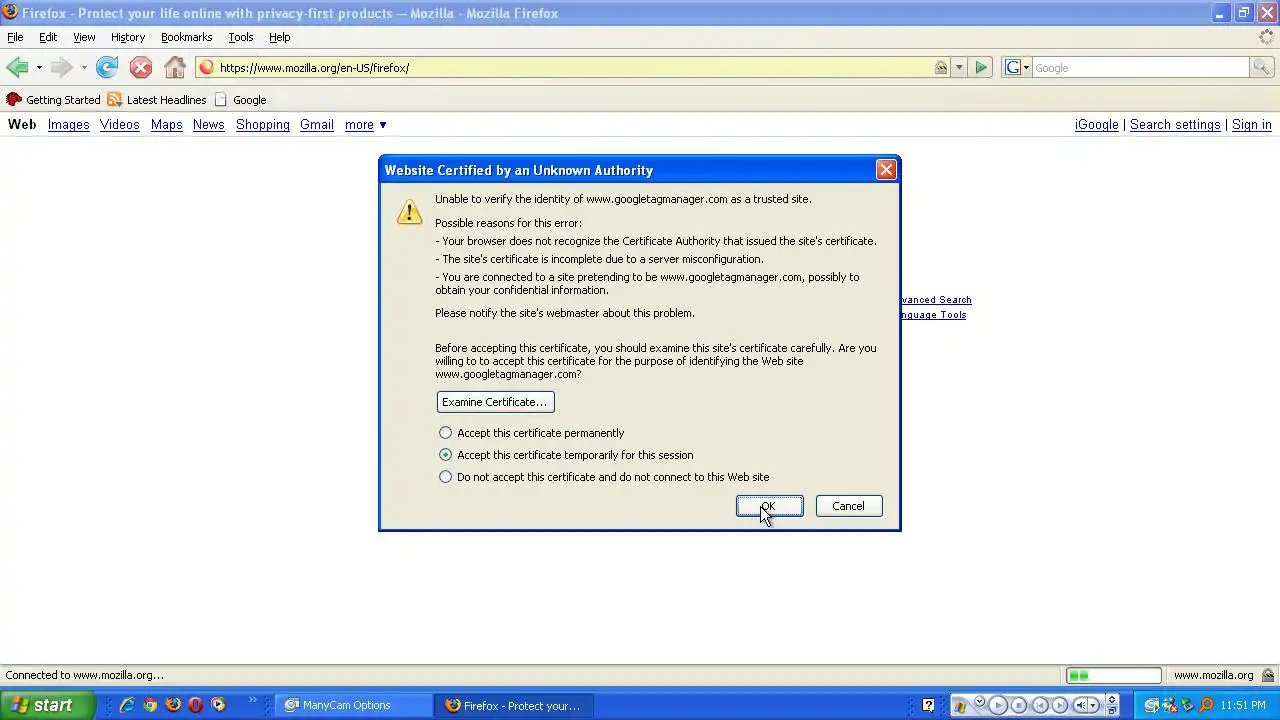Stop loading the page

pos(141,67)
